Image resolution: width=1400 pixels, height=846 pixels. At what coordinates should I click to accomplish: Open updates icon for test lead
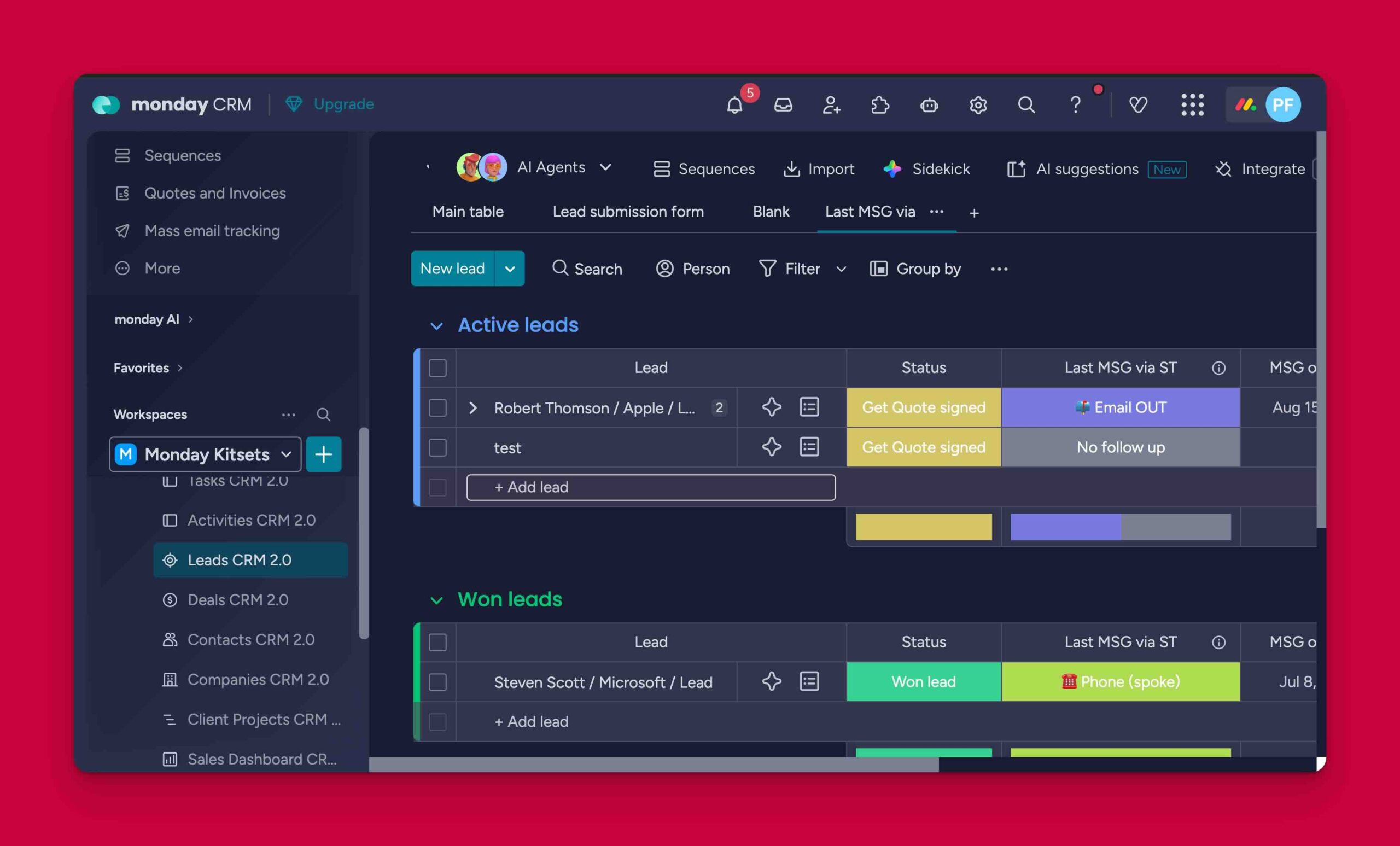809,447
